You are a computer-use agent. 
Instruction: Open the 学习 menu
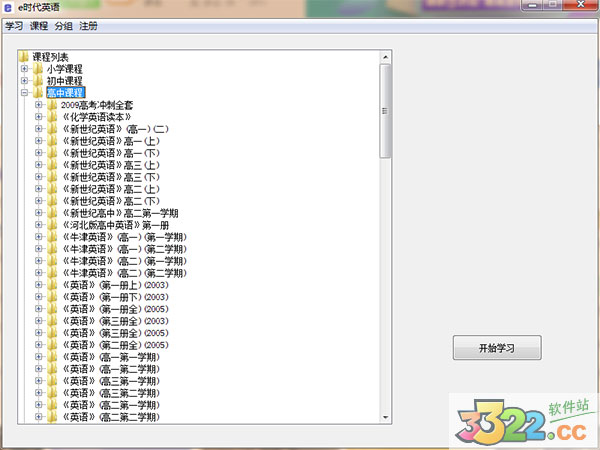14,26
